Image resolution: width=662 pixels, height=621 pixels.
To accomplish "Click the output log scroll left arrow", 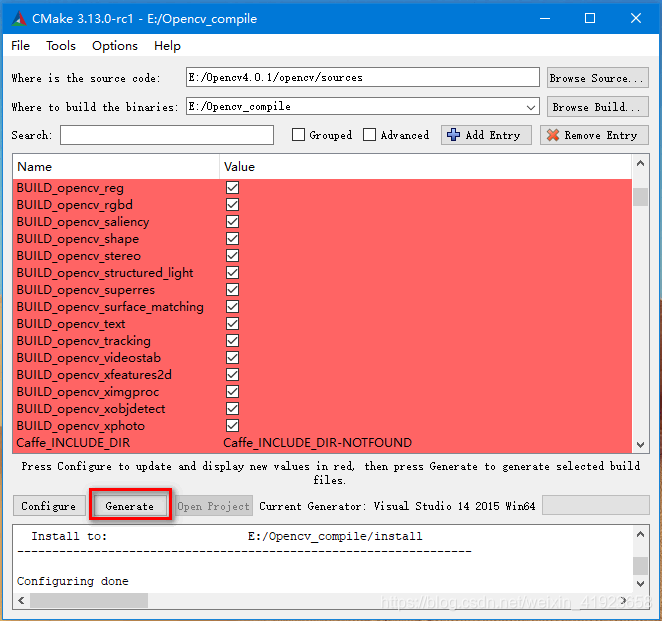I will coord(22,600).
